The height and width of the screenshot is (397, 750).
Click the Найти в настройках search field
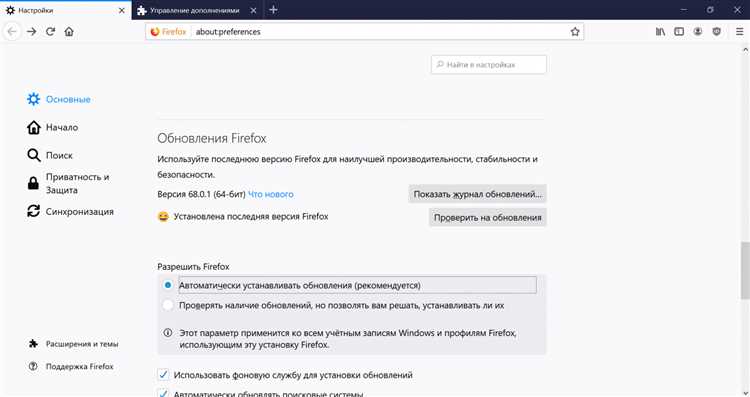[488, 65]
